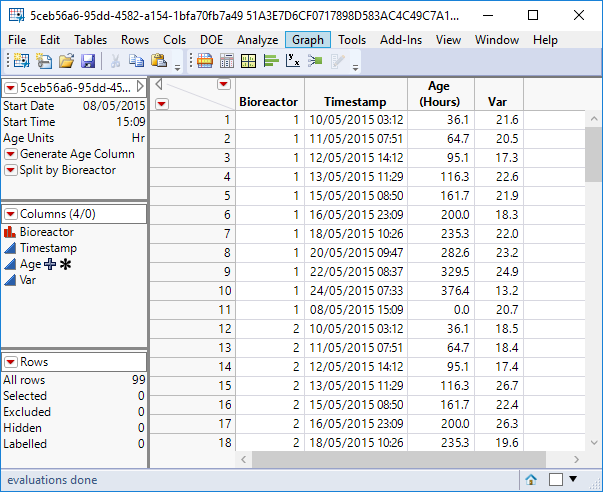Click the Open file folder icon
The height and width of the screenshot is (492, 603).
66,62
